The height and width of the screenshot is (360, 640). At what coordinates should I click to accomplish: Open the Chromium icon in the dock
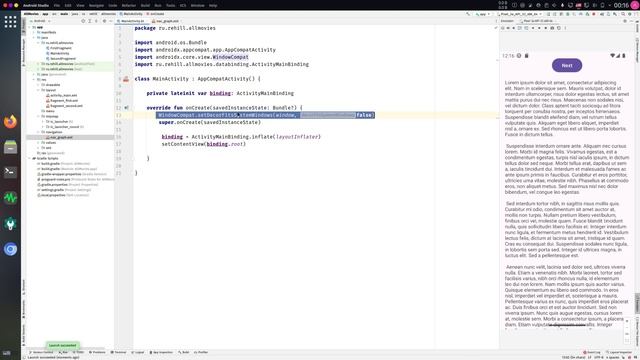(10, 249)
